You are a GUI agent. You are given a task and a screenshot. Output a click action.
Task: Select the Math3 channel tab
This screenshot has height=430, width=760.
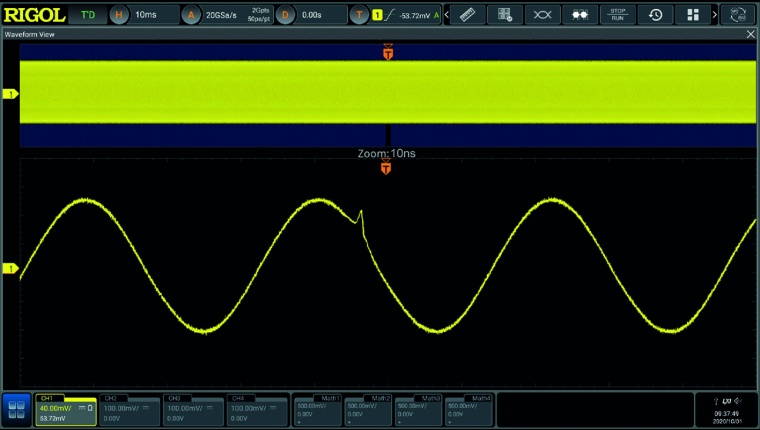418,409
